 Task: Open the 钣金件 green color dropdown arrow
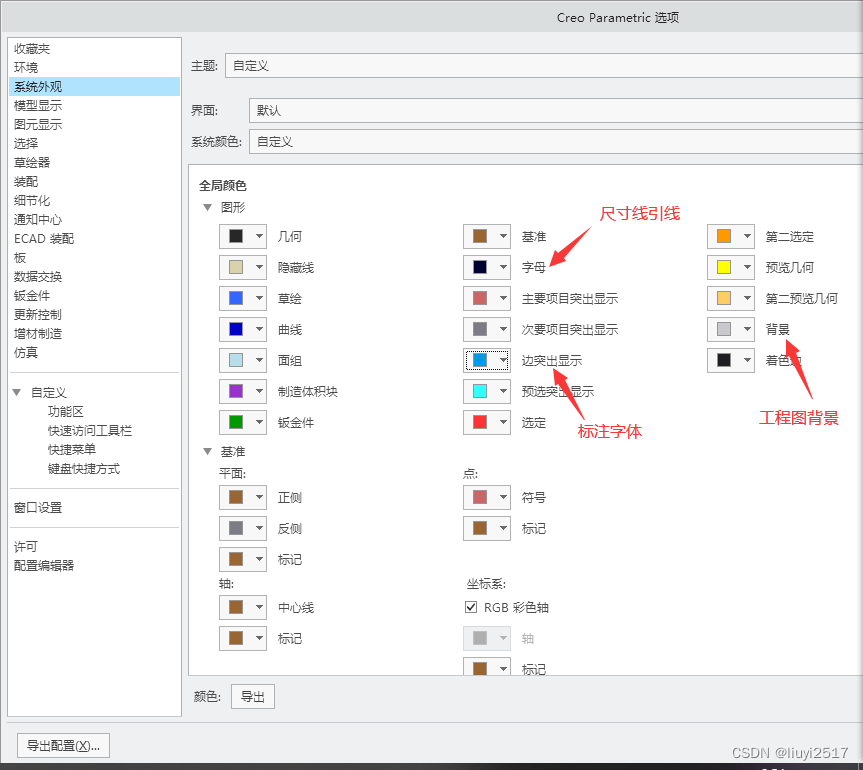[x=259, y=422]
